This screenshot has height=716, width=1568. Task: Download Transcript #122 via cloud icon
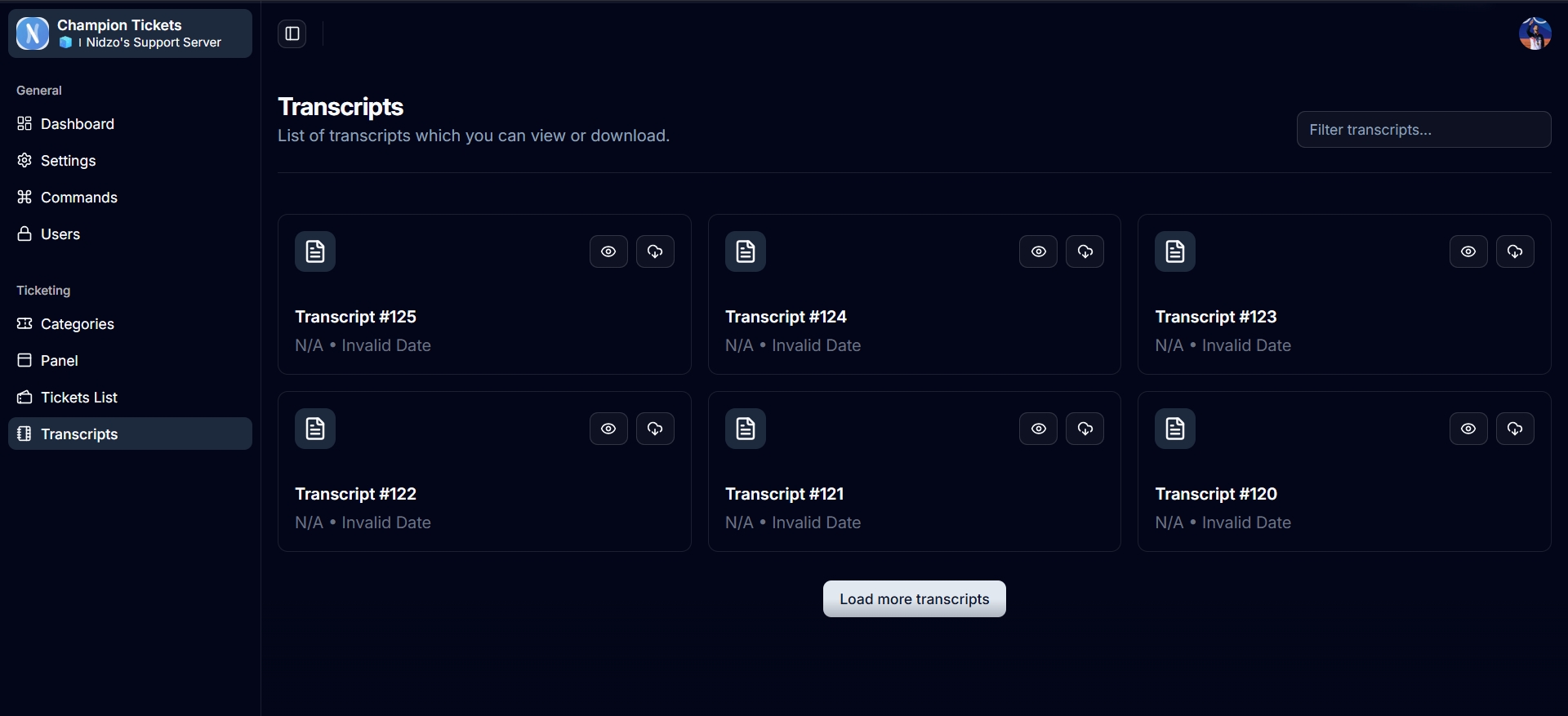pyautogui.click(x=655, y=429)
